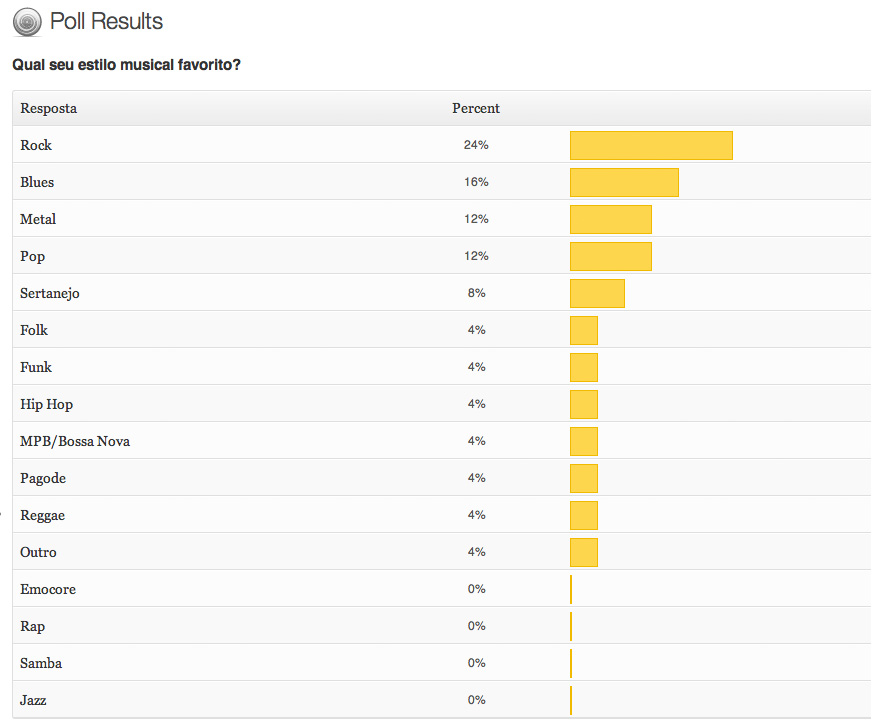Select the Emocore answer label

click(48, 589)
